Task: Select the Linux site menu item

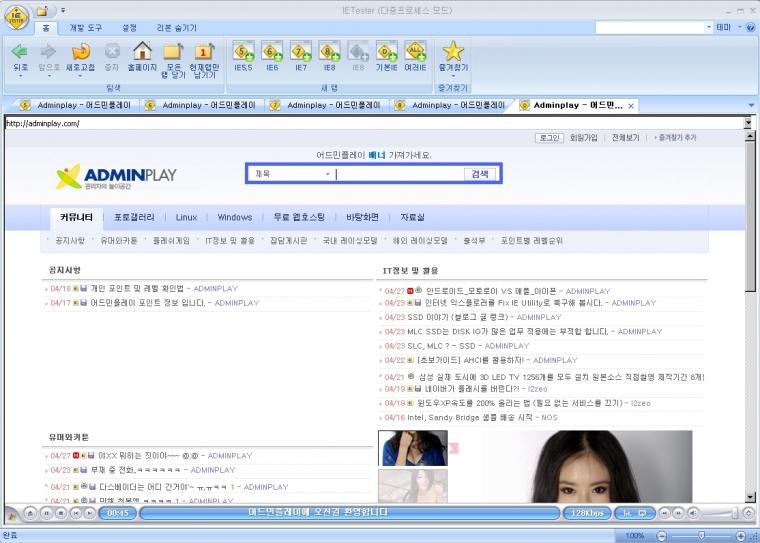Action: pos(186,217)
